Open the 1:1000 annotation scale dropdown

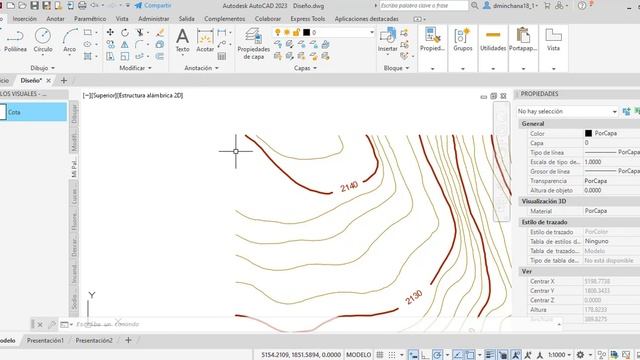click(560, 355)
